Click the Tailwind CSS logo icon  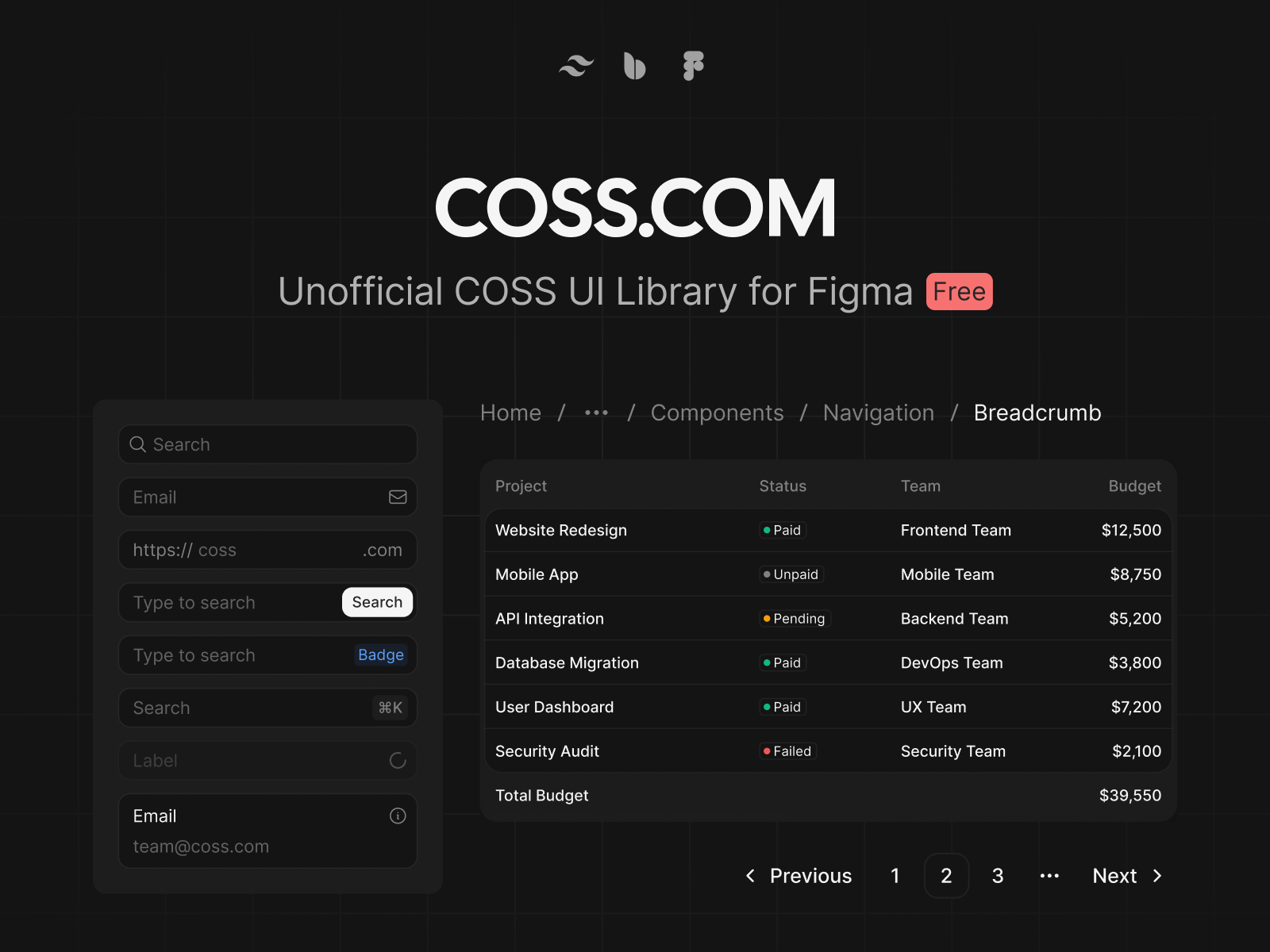click(576, 66)
